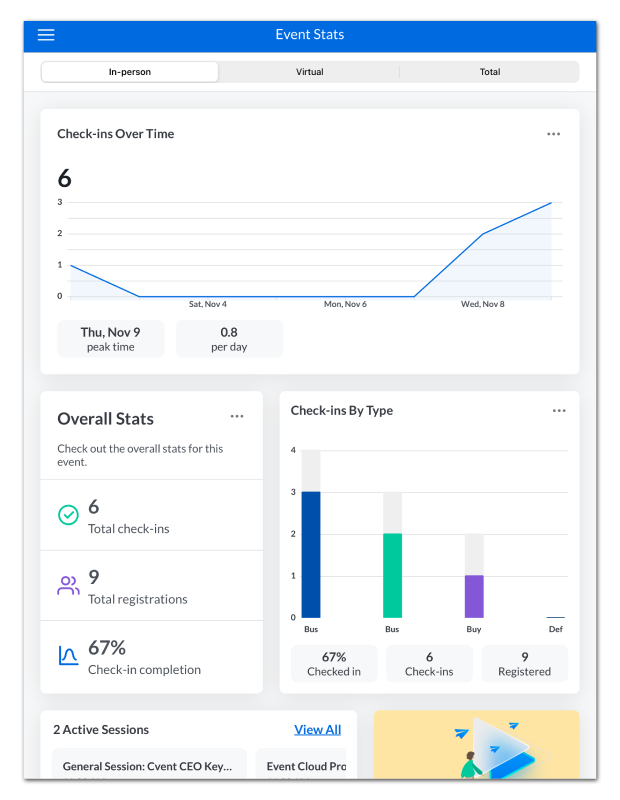The height and width of the screenshot is (800, 620).
Task: Open Overall Stats three-dot menu
Action: pos(237,416)
